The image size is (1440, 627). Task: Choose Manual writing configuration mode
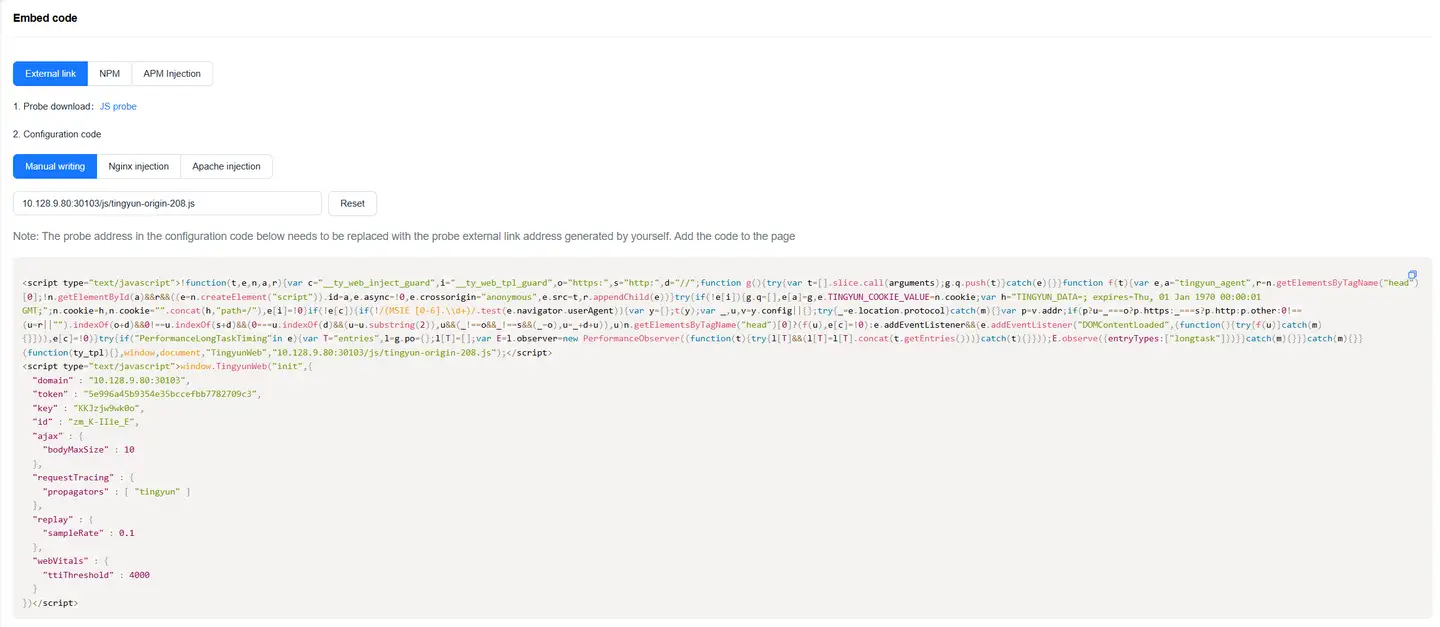pyautogui.click(x=55, y=166)
